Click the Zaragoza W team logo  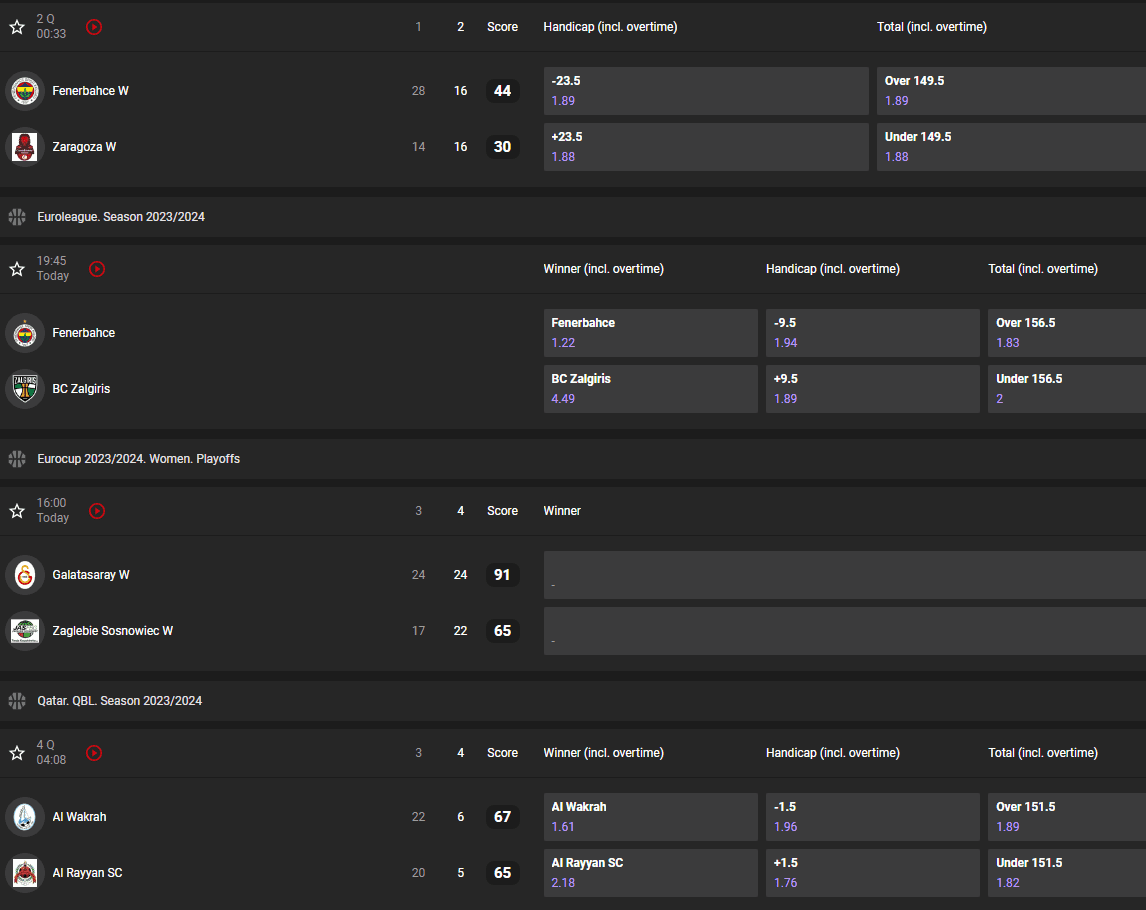(x=25, y=147)
